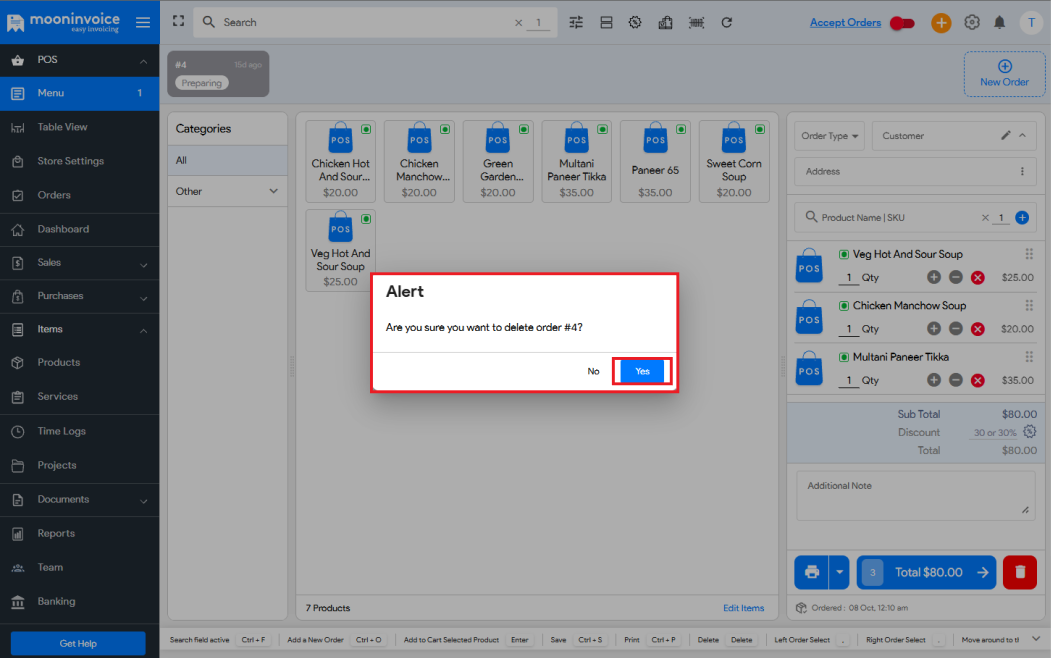
Task: Toggle the hamburger sidebar menu
Action: point(143,22)
